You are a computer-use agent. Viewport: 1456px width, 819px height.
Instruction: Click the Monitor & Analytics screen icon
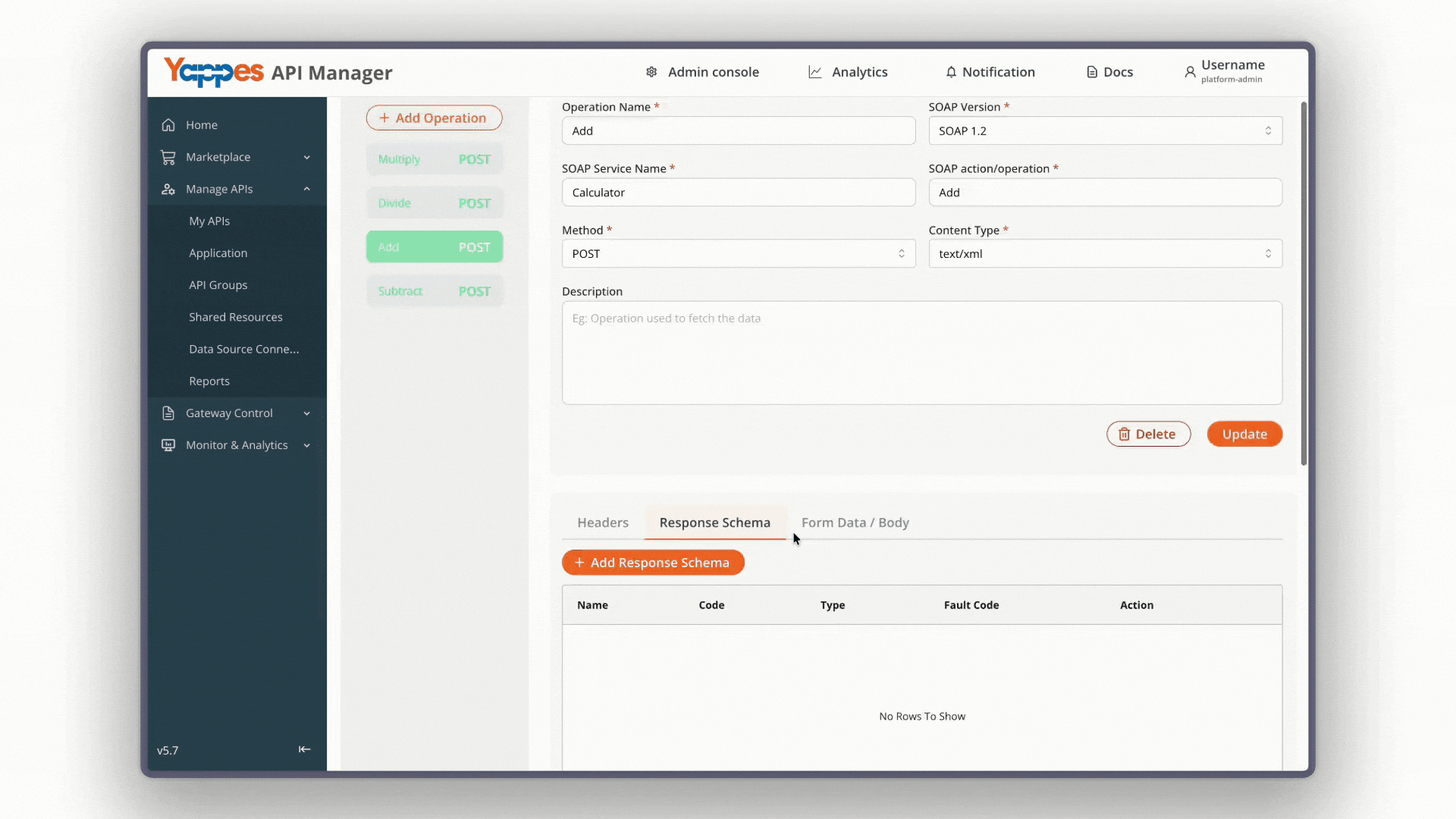click(168, 445)
